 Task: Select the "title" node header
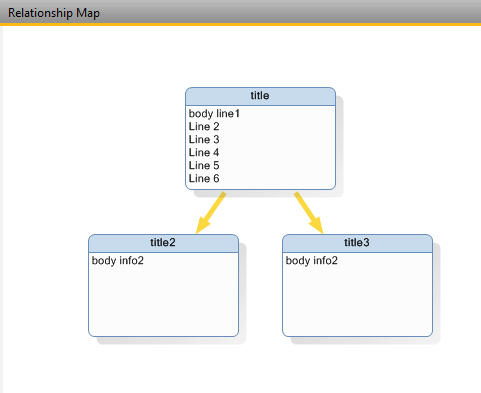click(260, 96)
